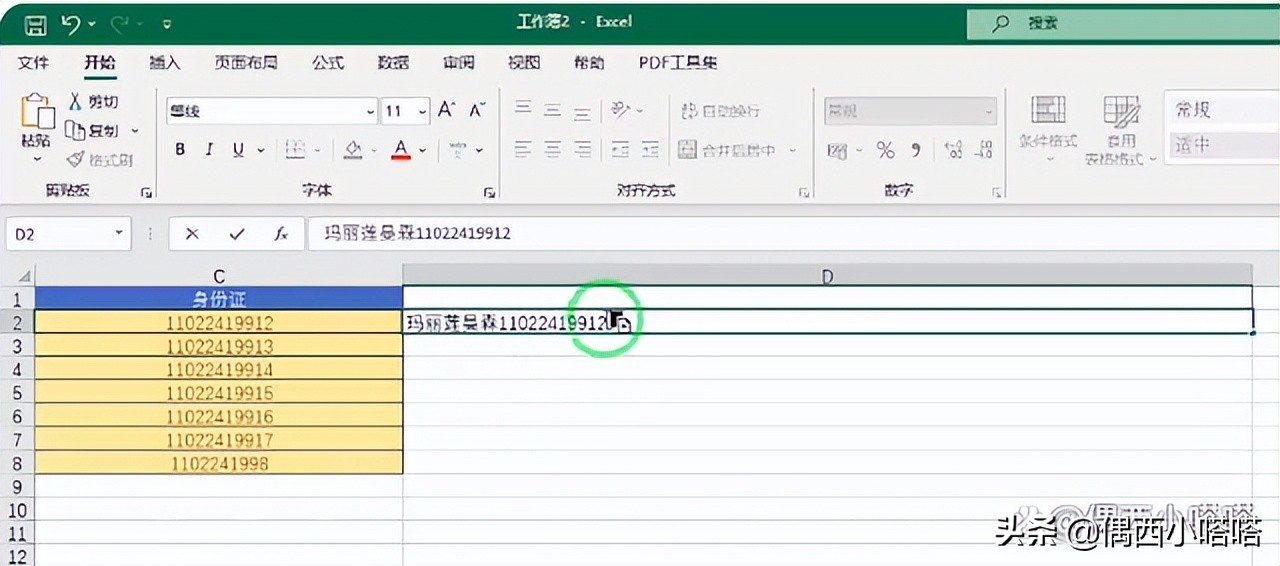Click the Increase Indent icon
The height and width of the screenshot is (566, 1280).
pos(651,150)
